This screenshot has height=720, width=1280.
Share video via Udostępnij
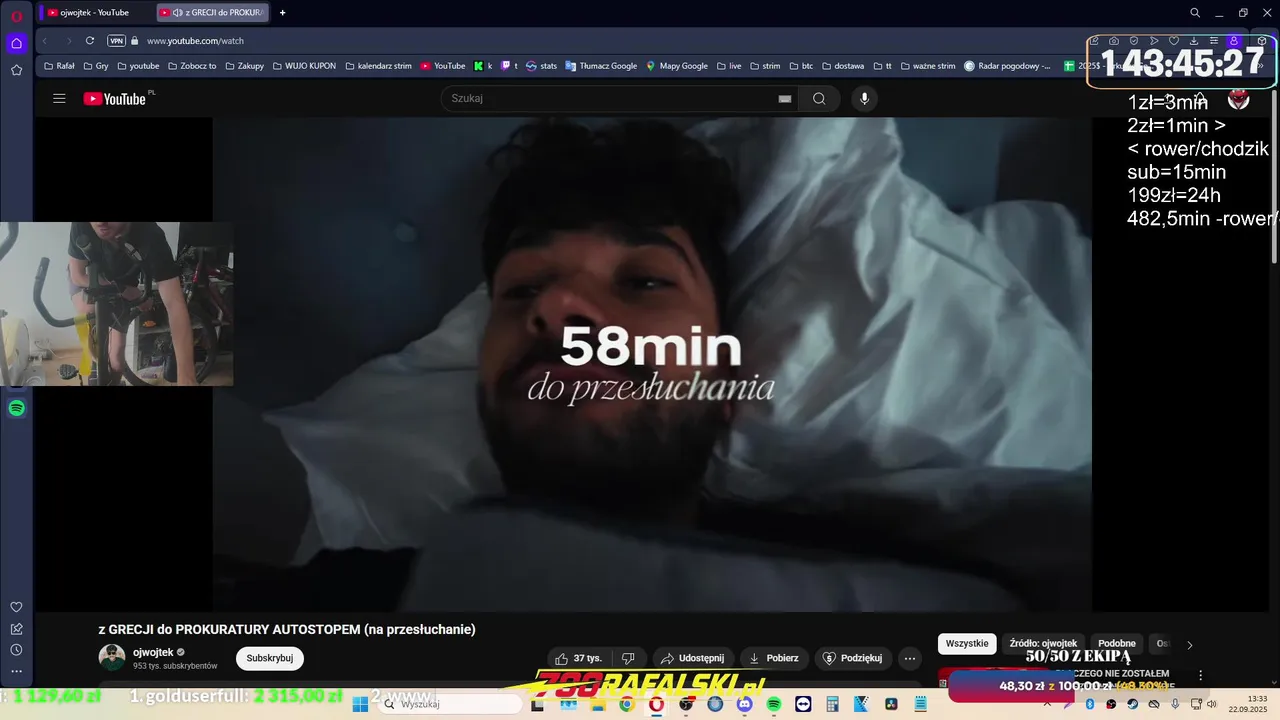click(692, 658)
